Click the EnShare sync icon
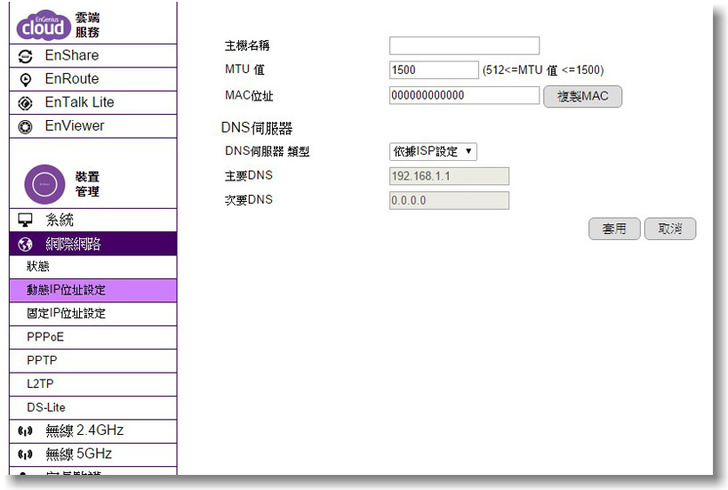728x490 pixels. [x=26, y=56]
